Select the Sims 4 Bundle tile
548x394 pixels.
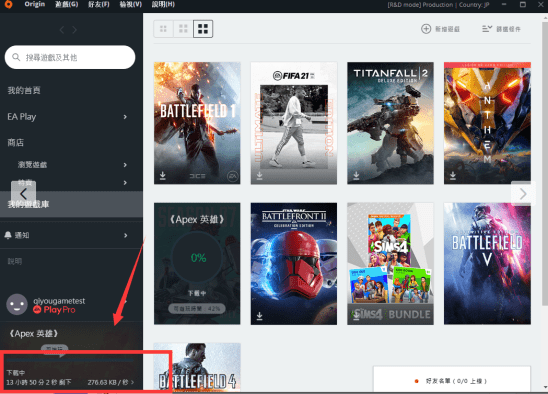tap(390, 264)
